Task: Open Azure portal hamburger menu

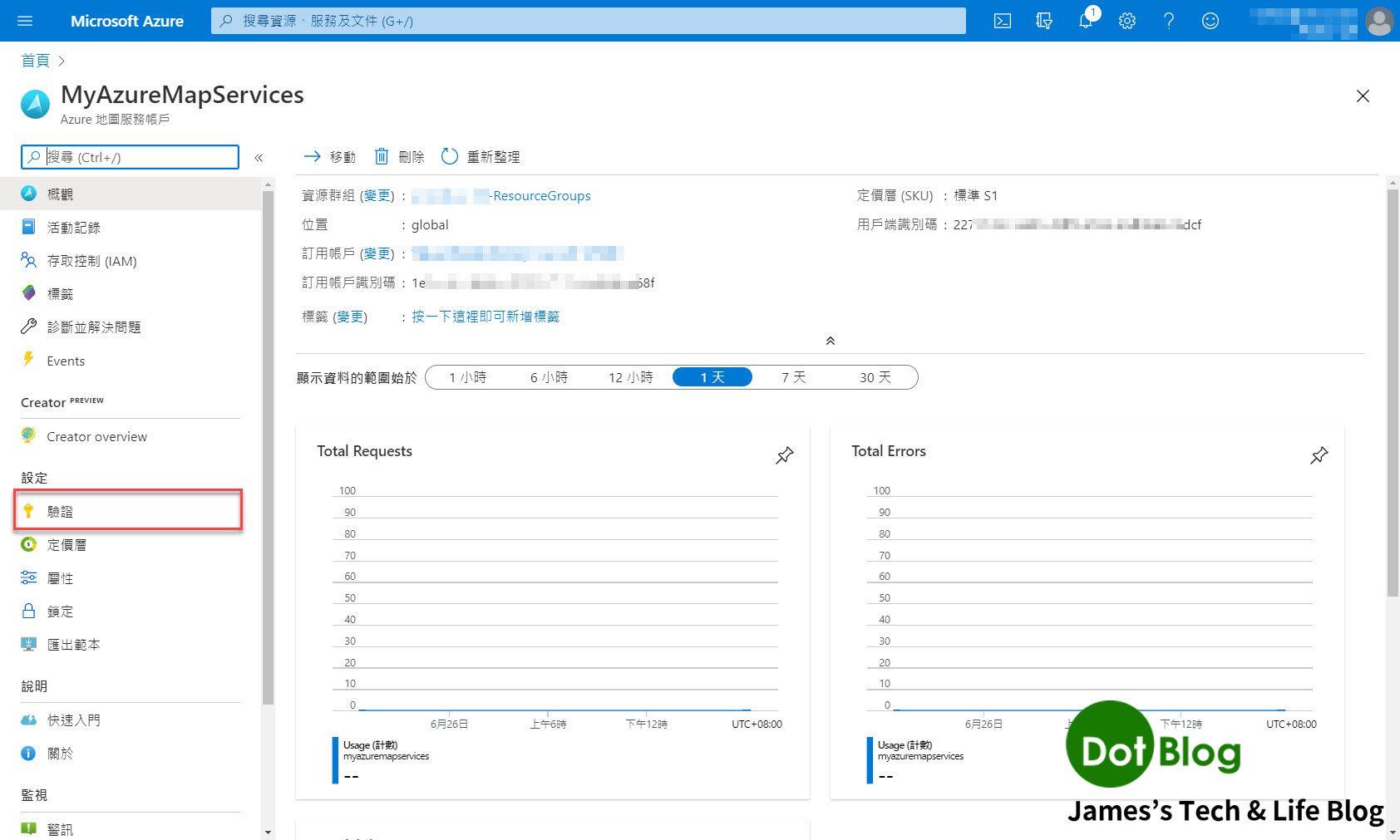Action: [x=24, y=21]
